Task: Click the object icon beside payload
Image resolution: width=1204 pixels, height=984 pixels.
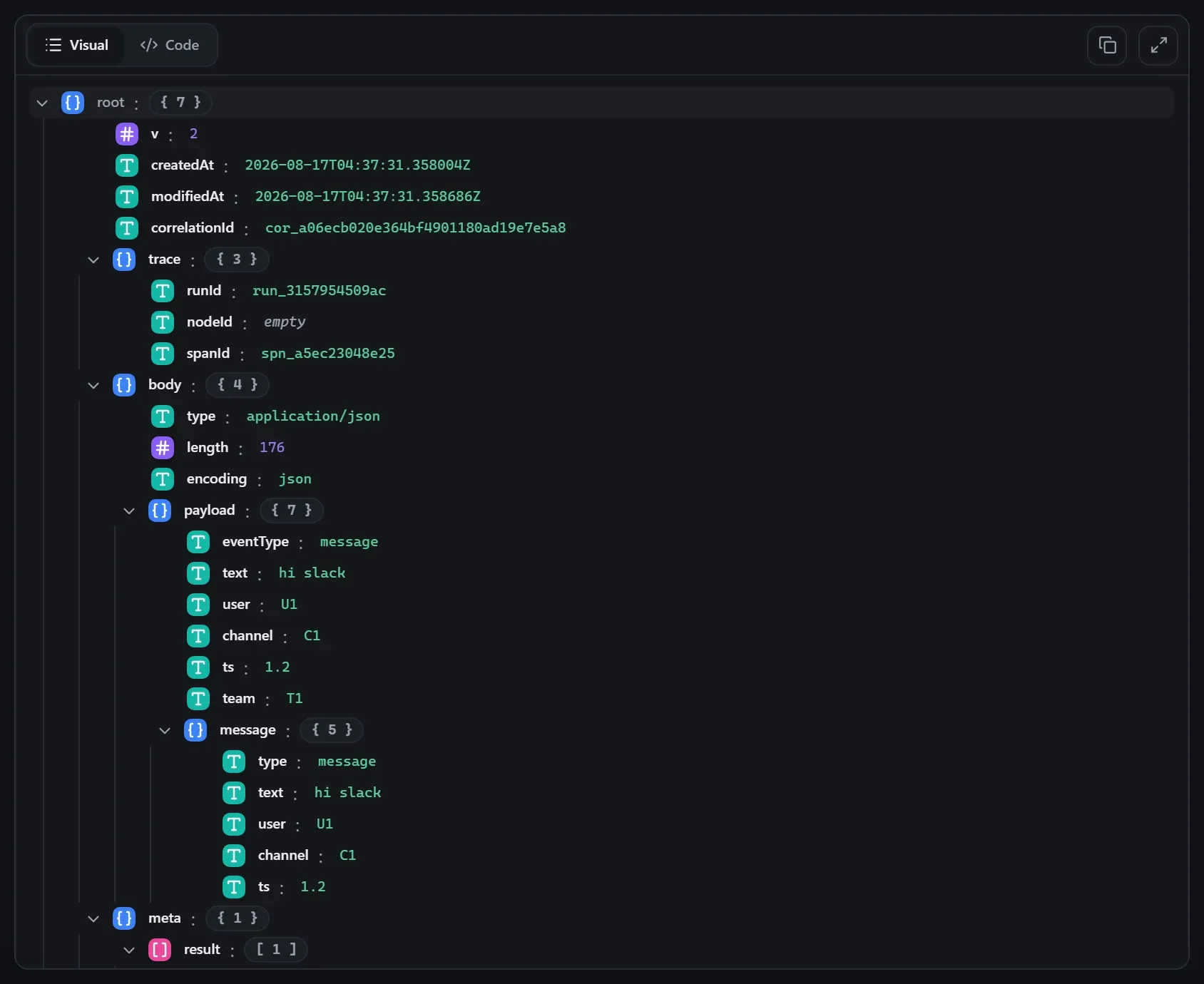Action: (x=160, y=511)
